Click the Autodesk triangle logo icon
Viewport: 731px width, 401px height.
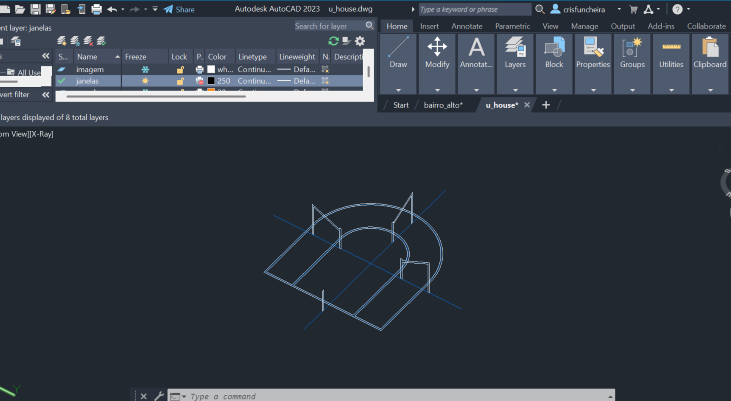[648, 9]
